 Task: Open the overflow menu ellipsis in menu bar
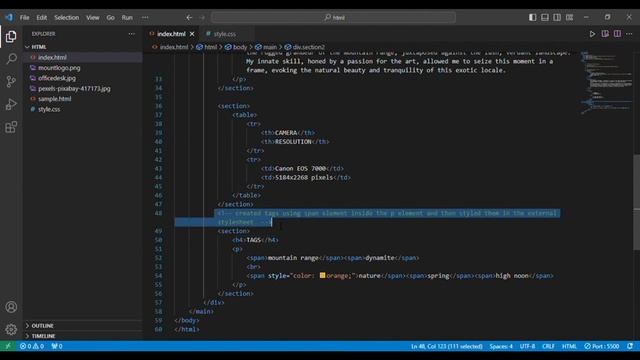point(145,18)
